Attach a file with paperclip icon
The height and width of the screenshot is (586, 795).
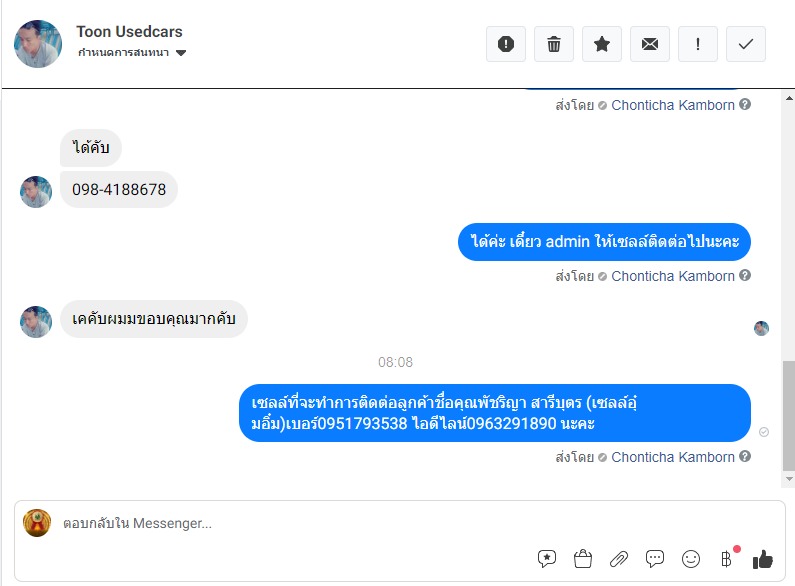coord(619,559)
